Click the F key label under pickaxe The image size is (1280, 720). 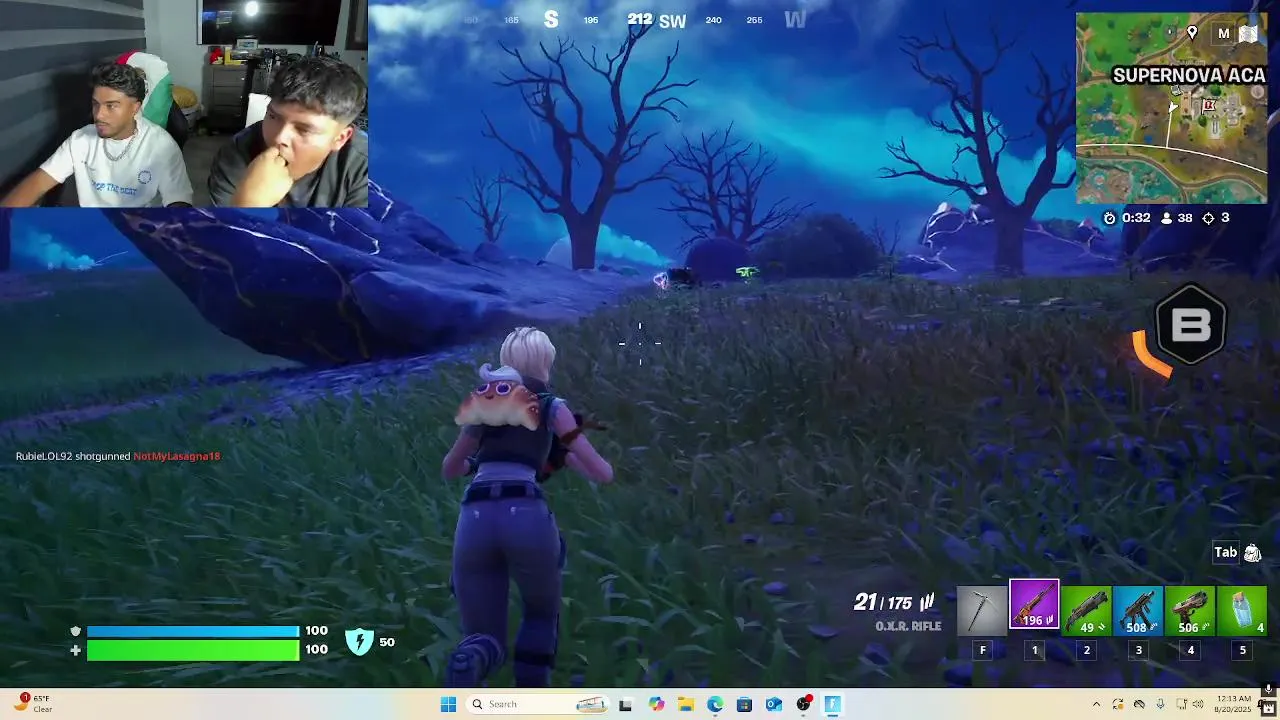[x=982, y=650]
